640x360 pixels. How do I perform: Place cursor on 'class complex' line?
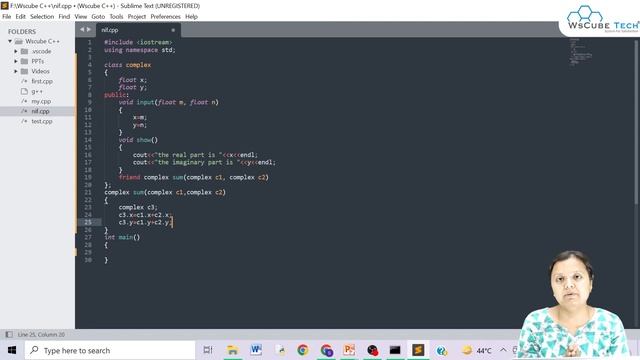[127, 65]
